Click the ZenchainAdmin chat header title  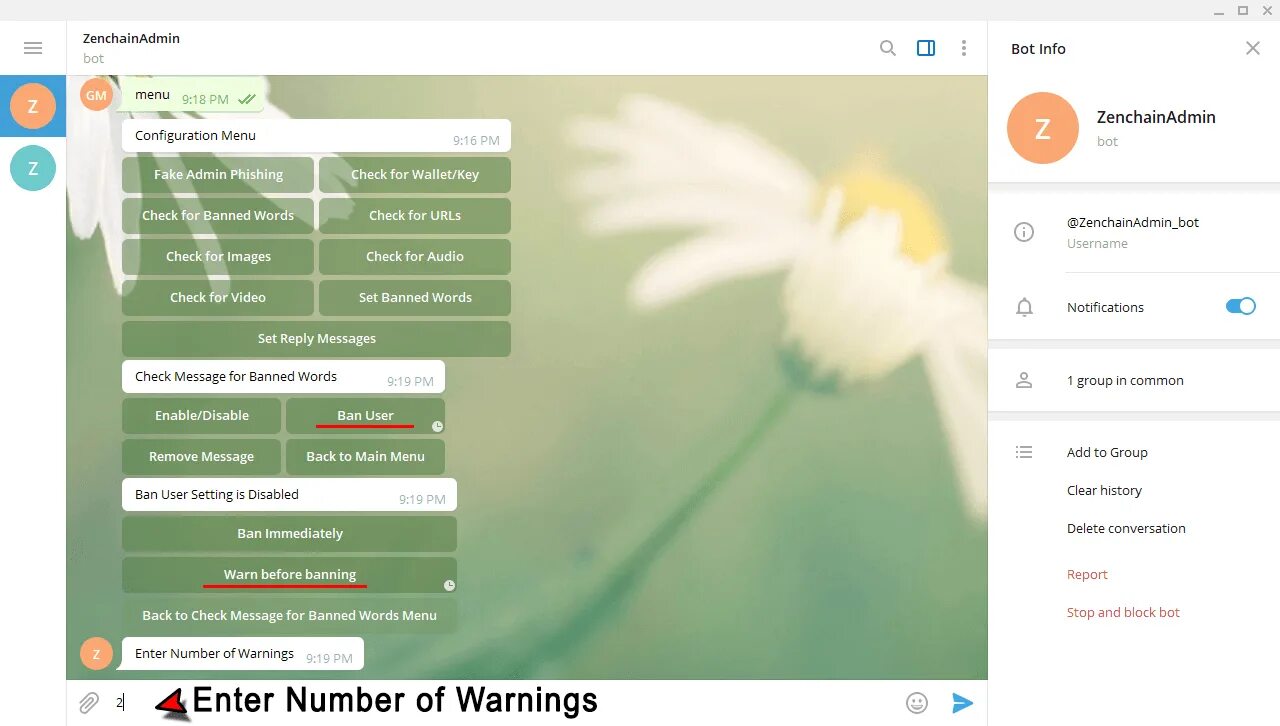point(131,38)
